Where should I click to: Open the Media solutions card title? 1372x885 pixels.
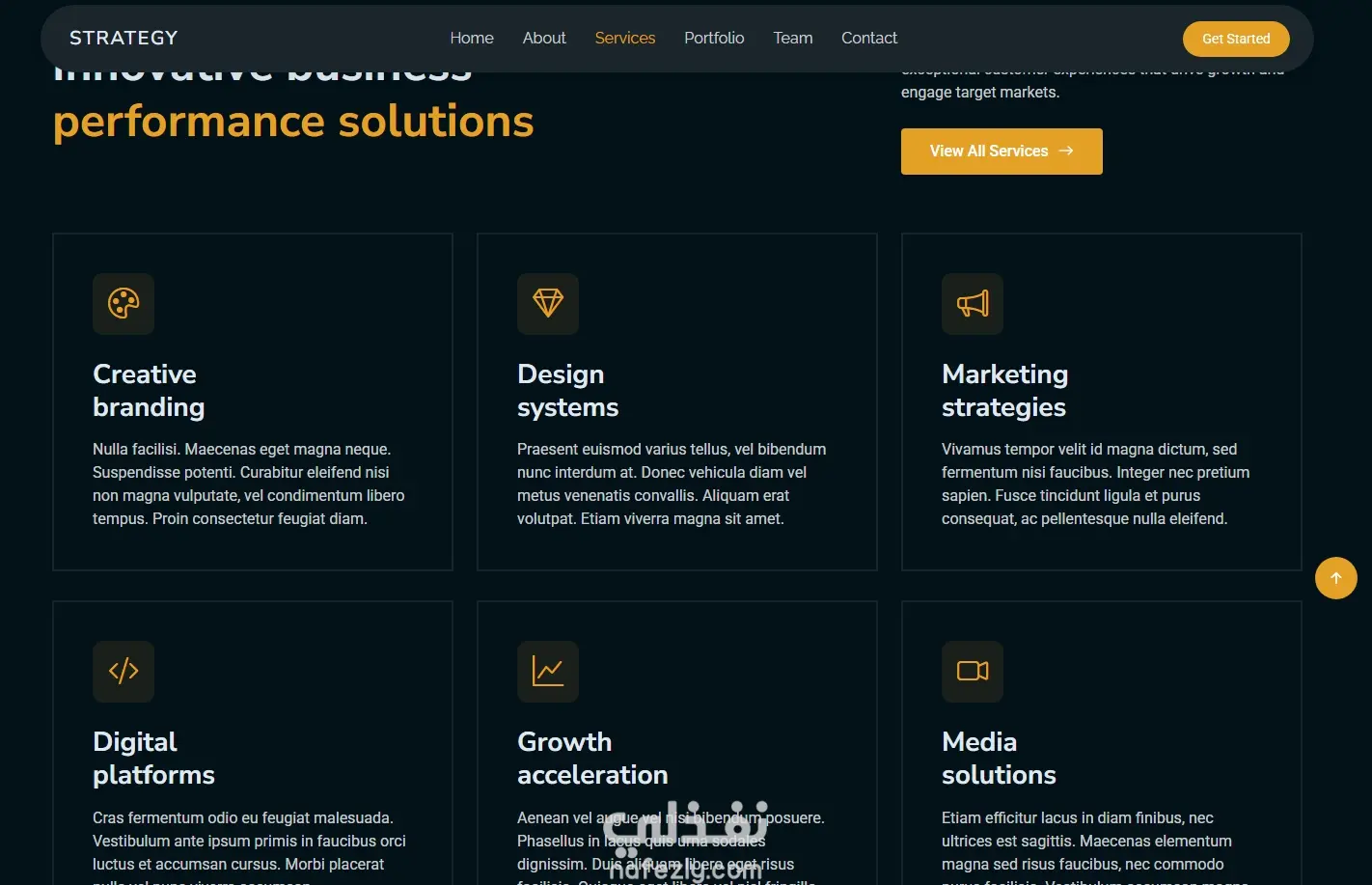coord(999,758)
